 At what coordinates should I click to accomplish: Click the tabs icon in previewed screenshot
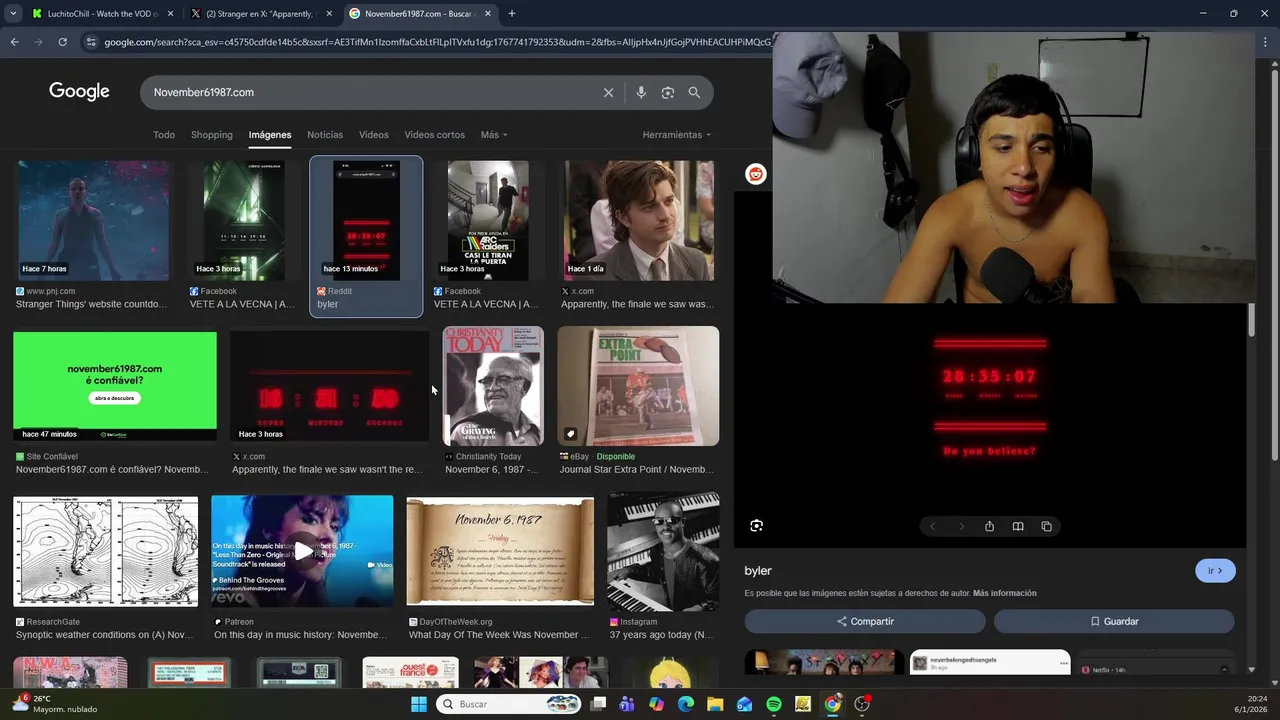[x=1046, y=527]
